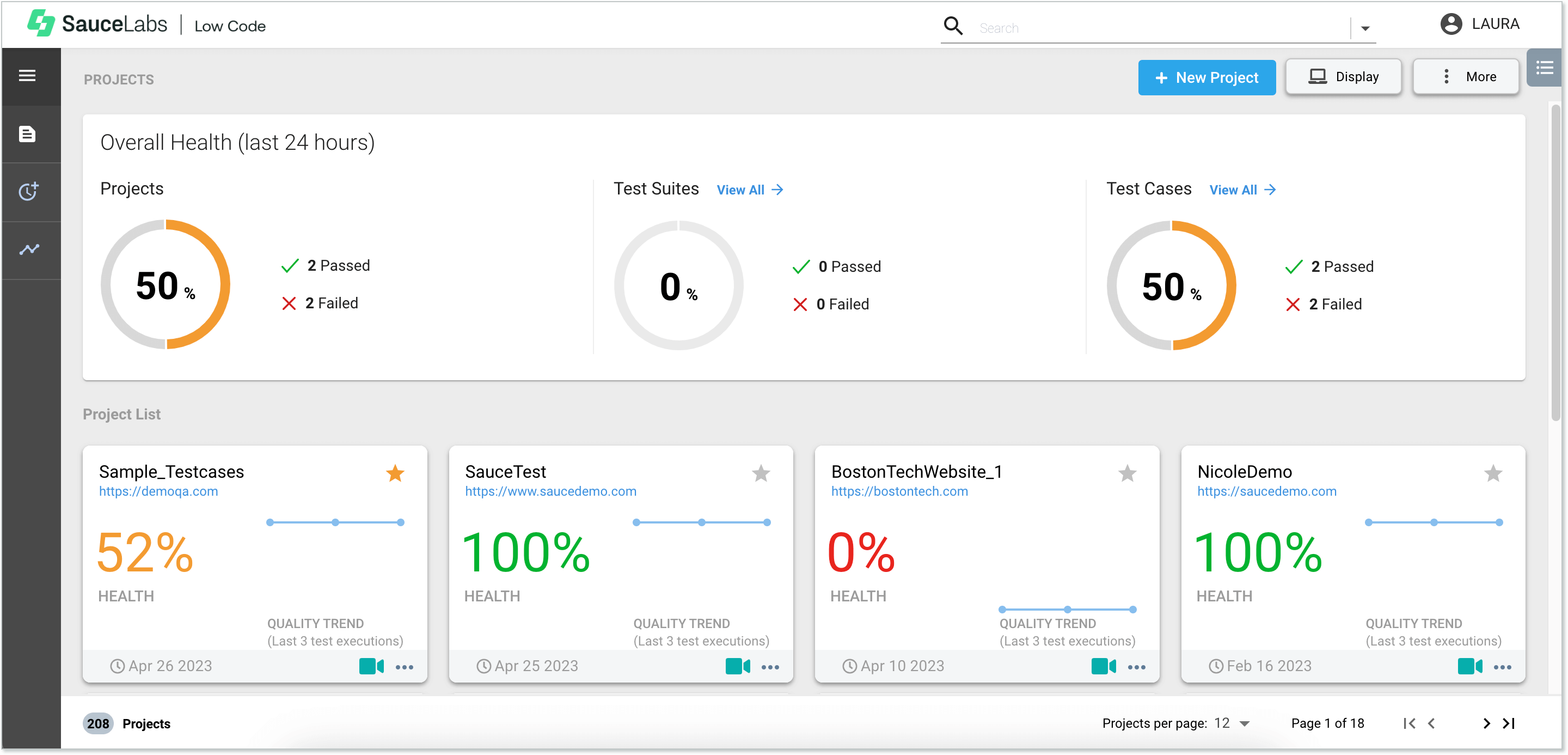The width and height of the screenshot is (1568, 755).
Task: Open three-dot menu on Sample_Testcases card
Action: click(404, 667)
